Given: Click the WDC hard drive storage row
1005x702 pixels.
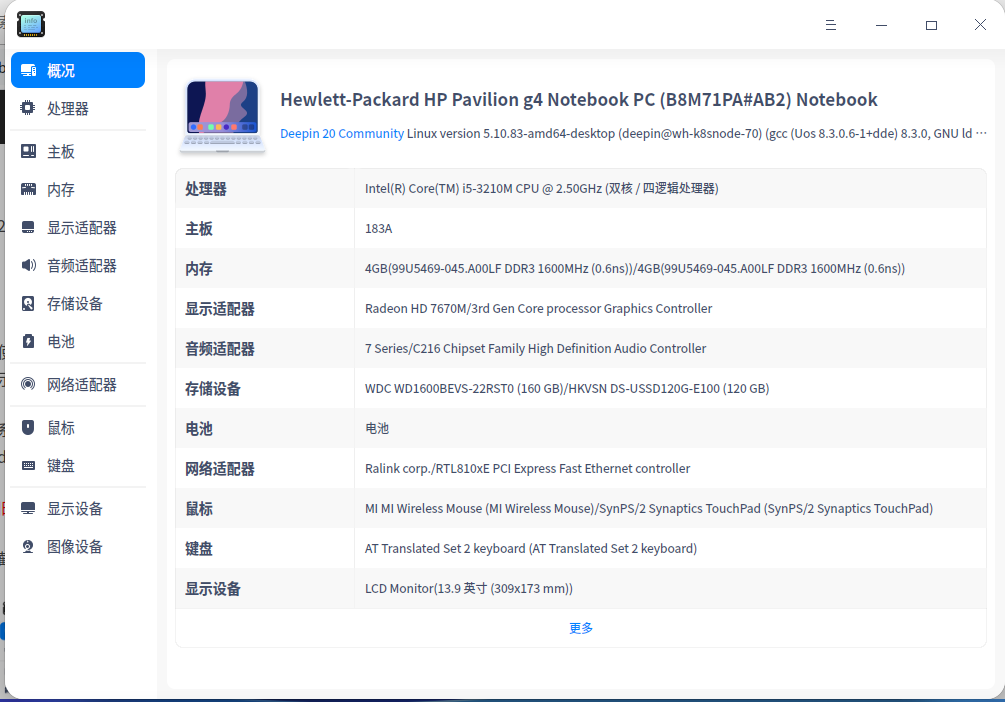Looking at the screenshot, I should click(x=580, y=388).
